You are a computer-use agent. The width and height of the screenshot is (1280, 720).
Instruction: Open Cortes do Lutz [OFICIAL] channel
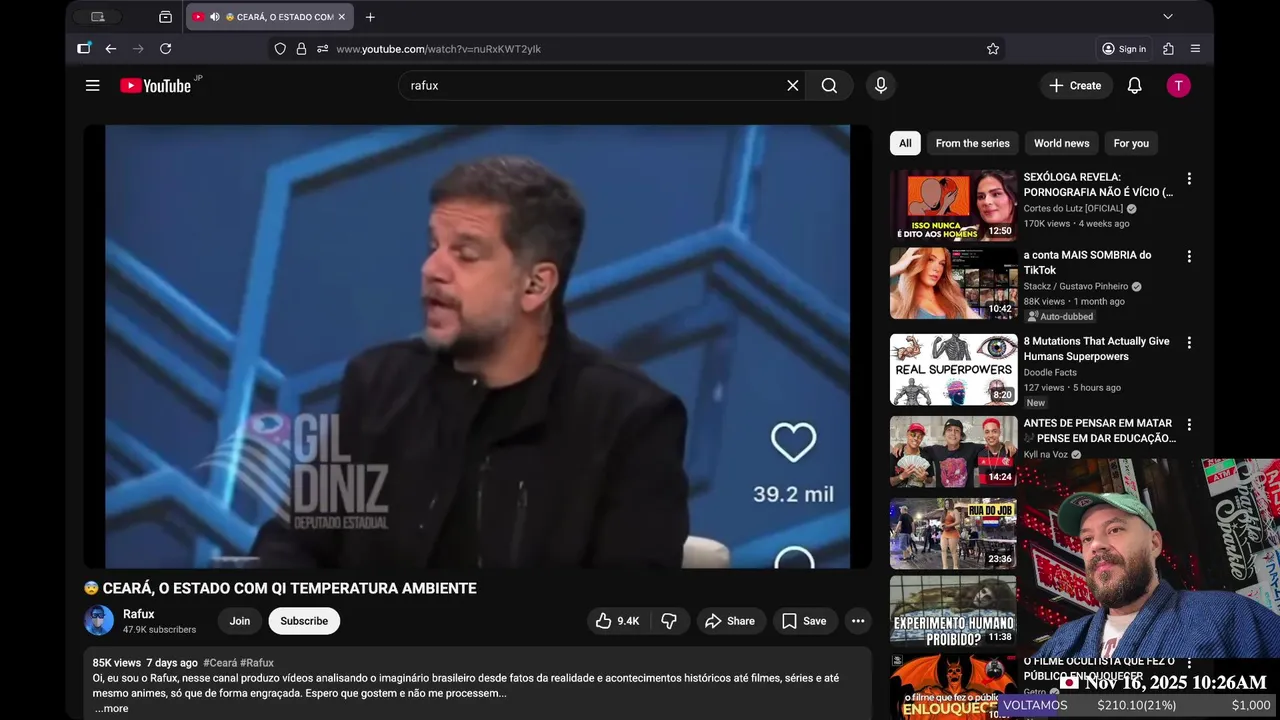[1073, 209]
